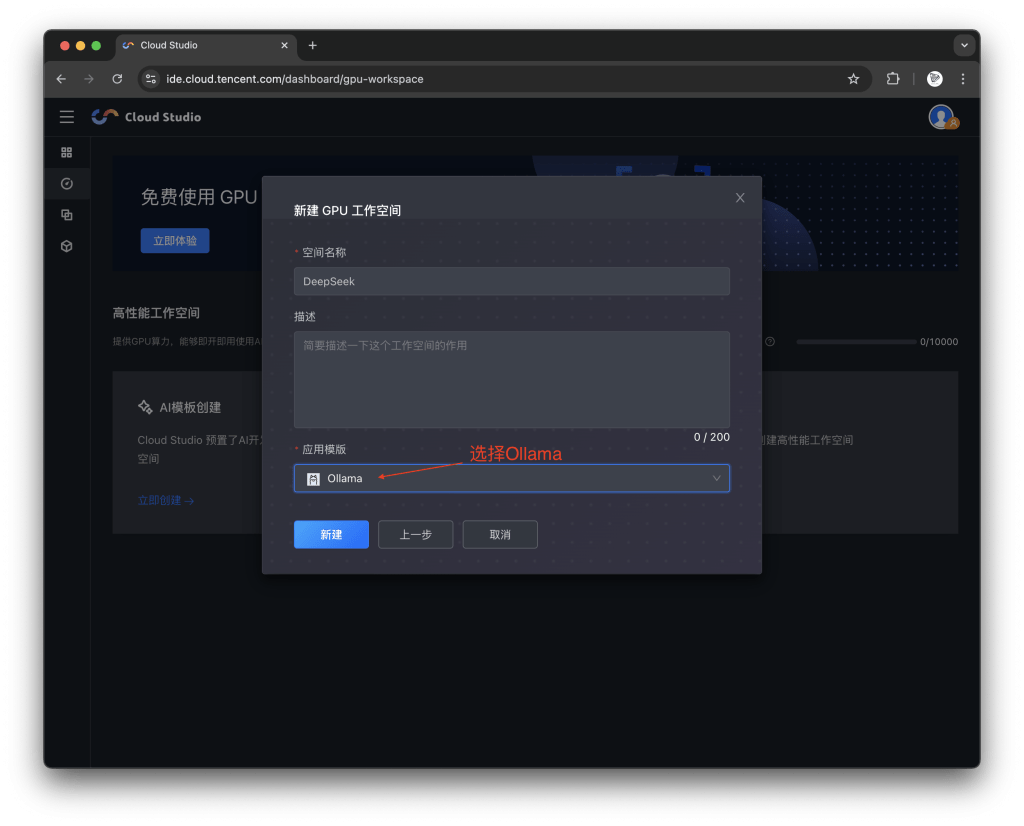Open the Chrome profile icon
1024x826 pixels.
(935, 79)
